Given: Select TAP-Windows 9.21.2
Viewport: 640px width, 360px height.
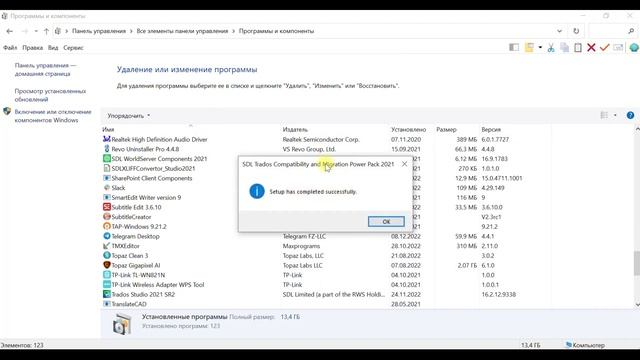Looking at the screenshot, I should tap(139, 227).
